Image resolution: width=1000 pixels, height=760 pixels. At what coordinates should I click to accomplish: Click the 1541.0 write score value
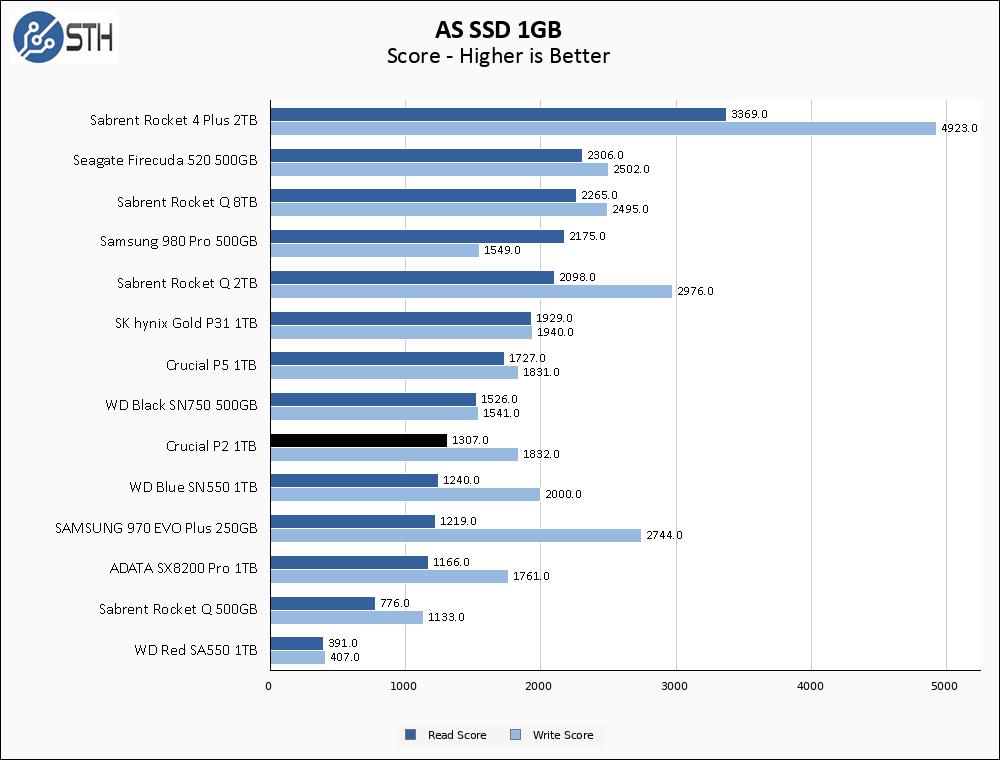click(501, 413)
